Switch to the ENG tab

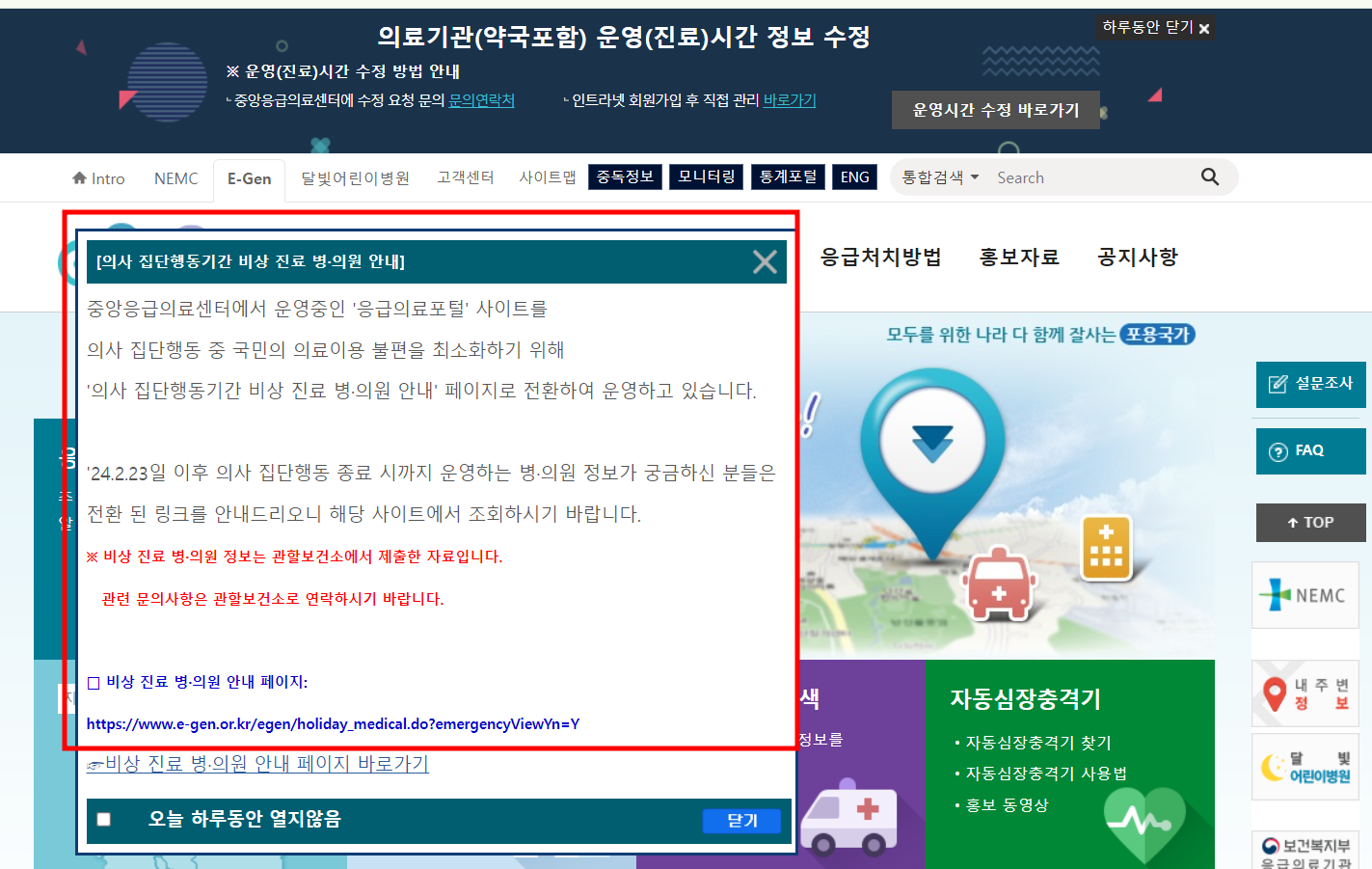pyautogui.click(x=854, y=177)
